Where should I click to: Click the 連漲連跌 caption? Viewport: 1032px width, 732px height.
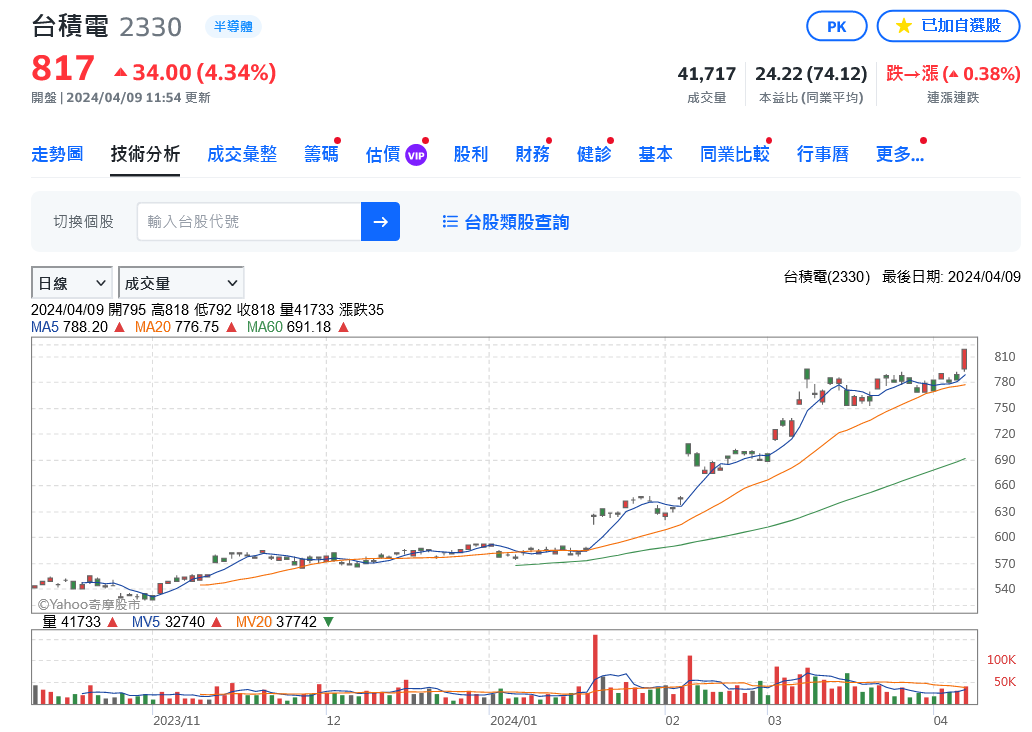coord(953,98)
